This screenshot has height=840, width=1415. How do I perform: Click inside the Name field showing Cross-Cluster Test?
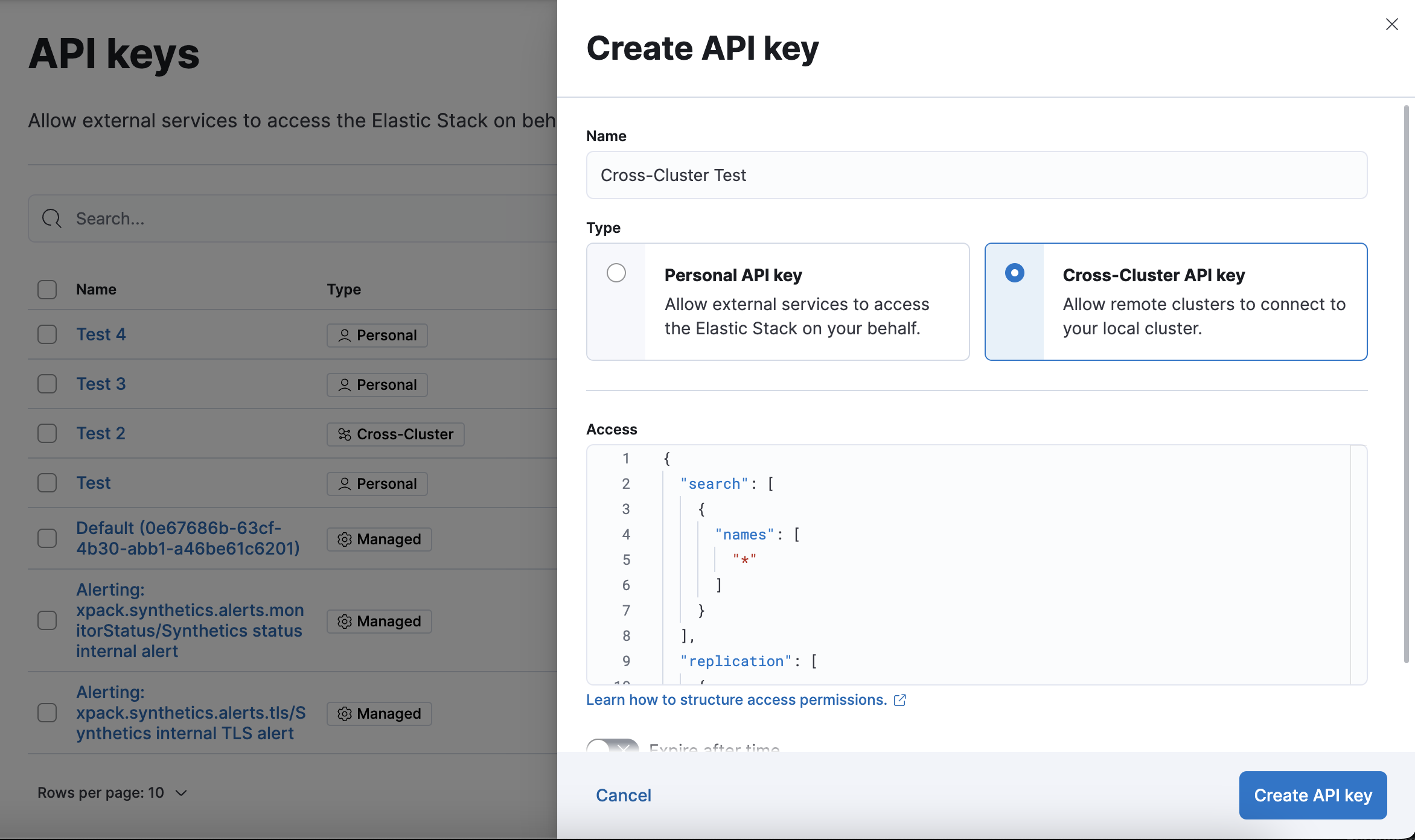click(976, 175)
